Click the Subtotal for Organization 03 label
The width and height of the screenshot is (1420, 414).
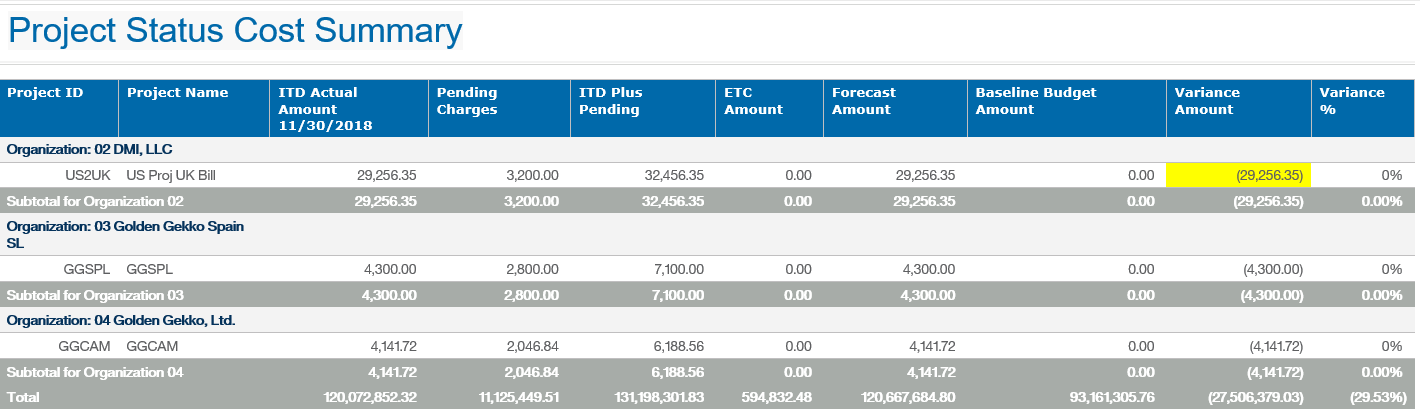(95, 295)
